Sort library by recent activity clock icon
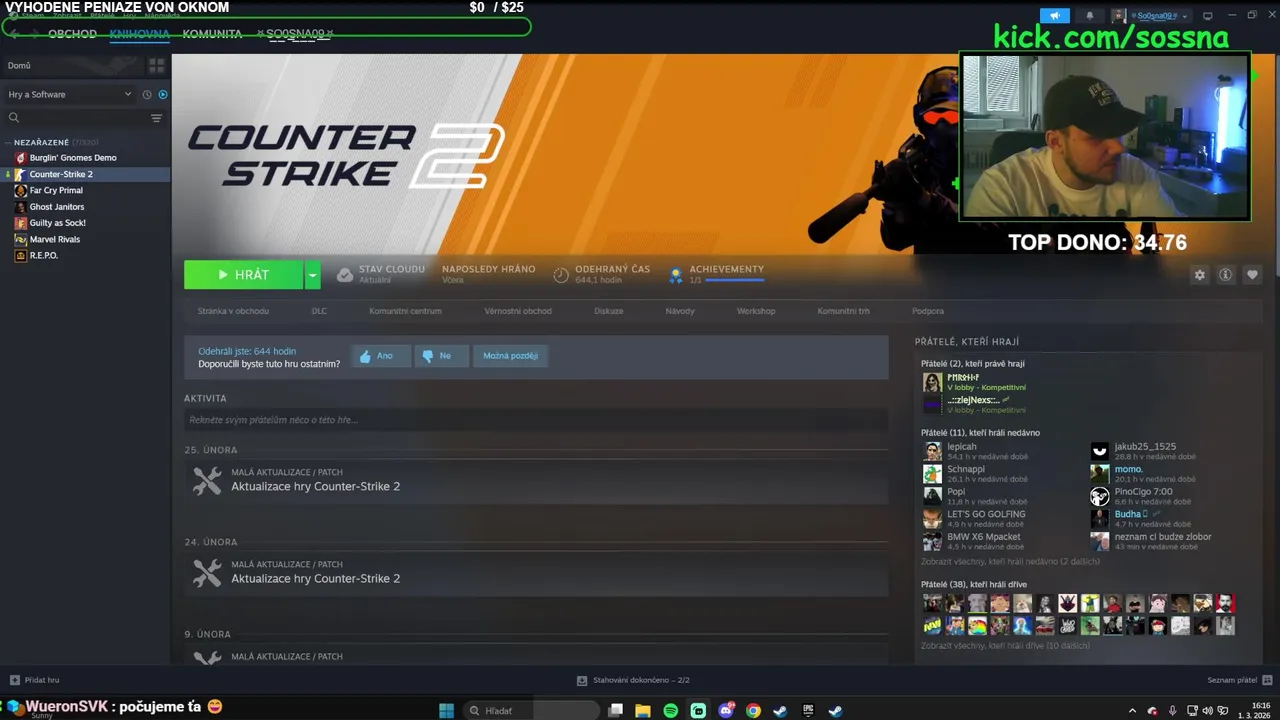This screenshot has height=720, width=1280. [147, 94]
